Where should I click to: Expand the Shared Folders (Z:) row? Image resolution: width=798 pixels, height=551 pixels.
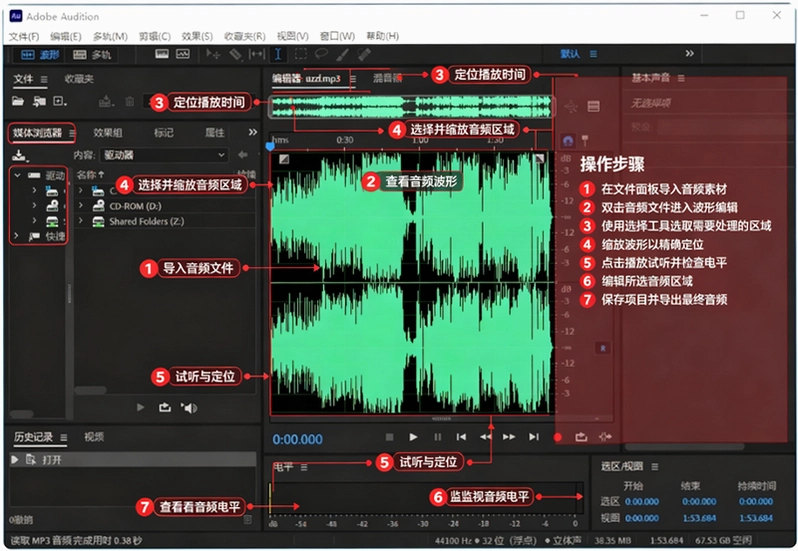[80, 221]
